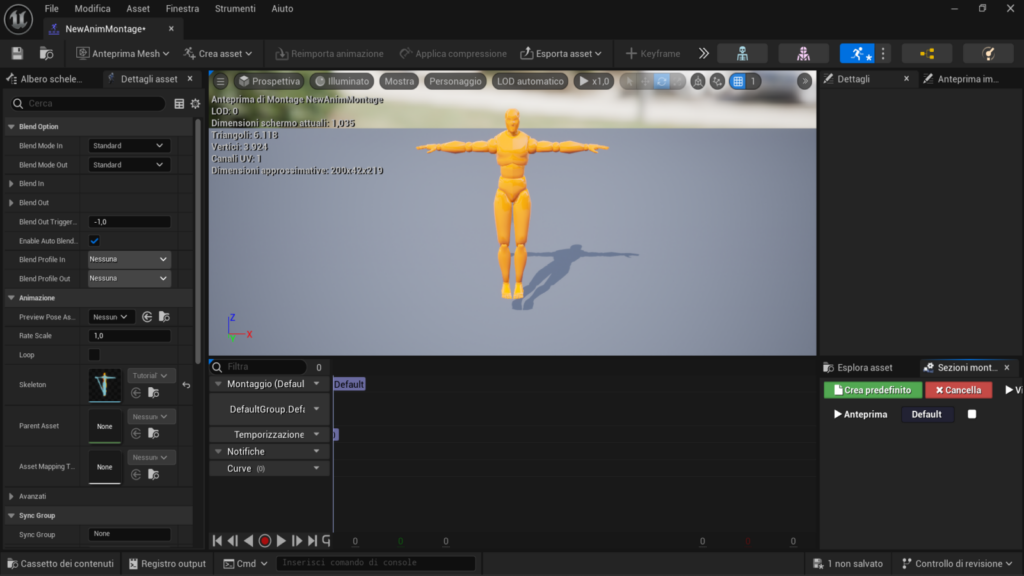
Task: Open the Finestra menu
Action: [182, 8]
